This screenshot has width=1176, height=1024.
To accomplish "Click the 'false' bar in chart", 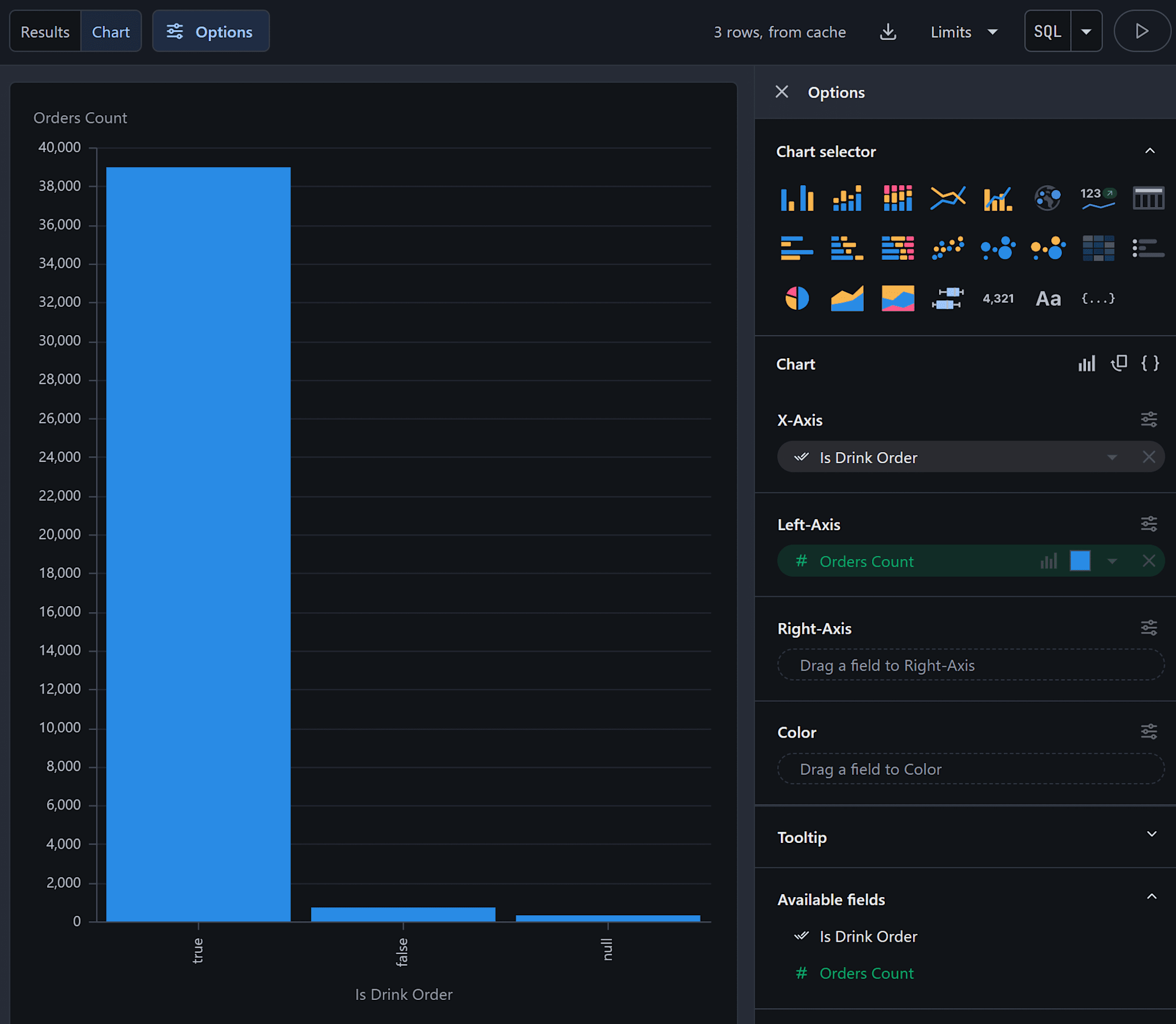I will pos(403,914).
